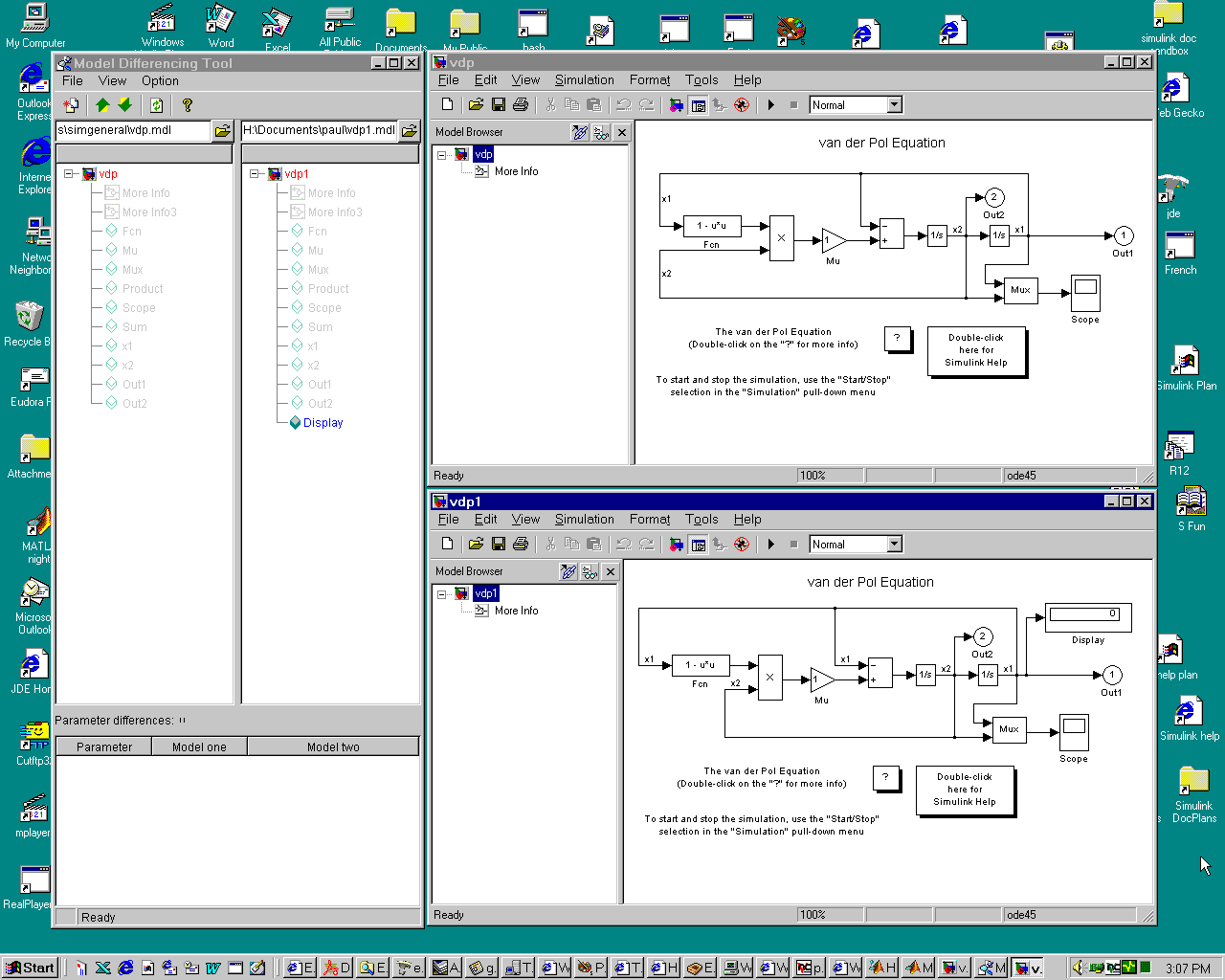Click the yellow question mark help icon
1225x980 pixels.
pyautogui.click(x=188, y=105)
